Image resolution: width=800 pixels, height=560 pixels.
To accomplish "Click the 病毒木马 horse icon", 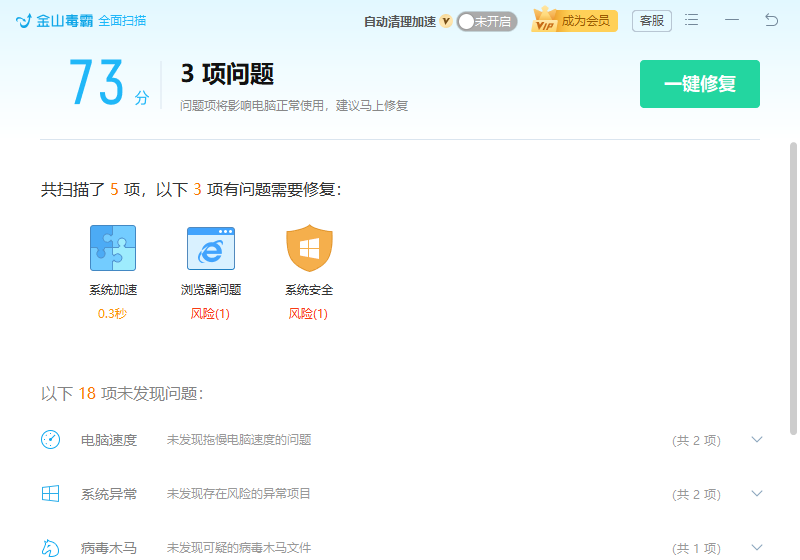I will pos(51,548).
